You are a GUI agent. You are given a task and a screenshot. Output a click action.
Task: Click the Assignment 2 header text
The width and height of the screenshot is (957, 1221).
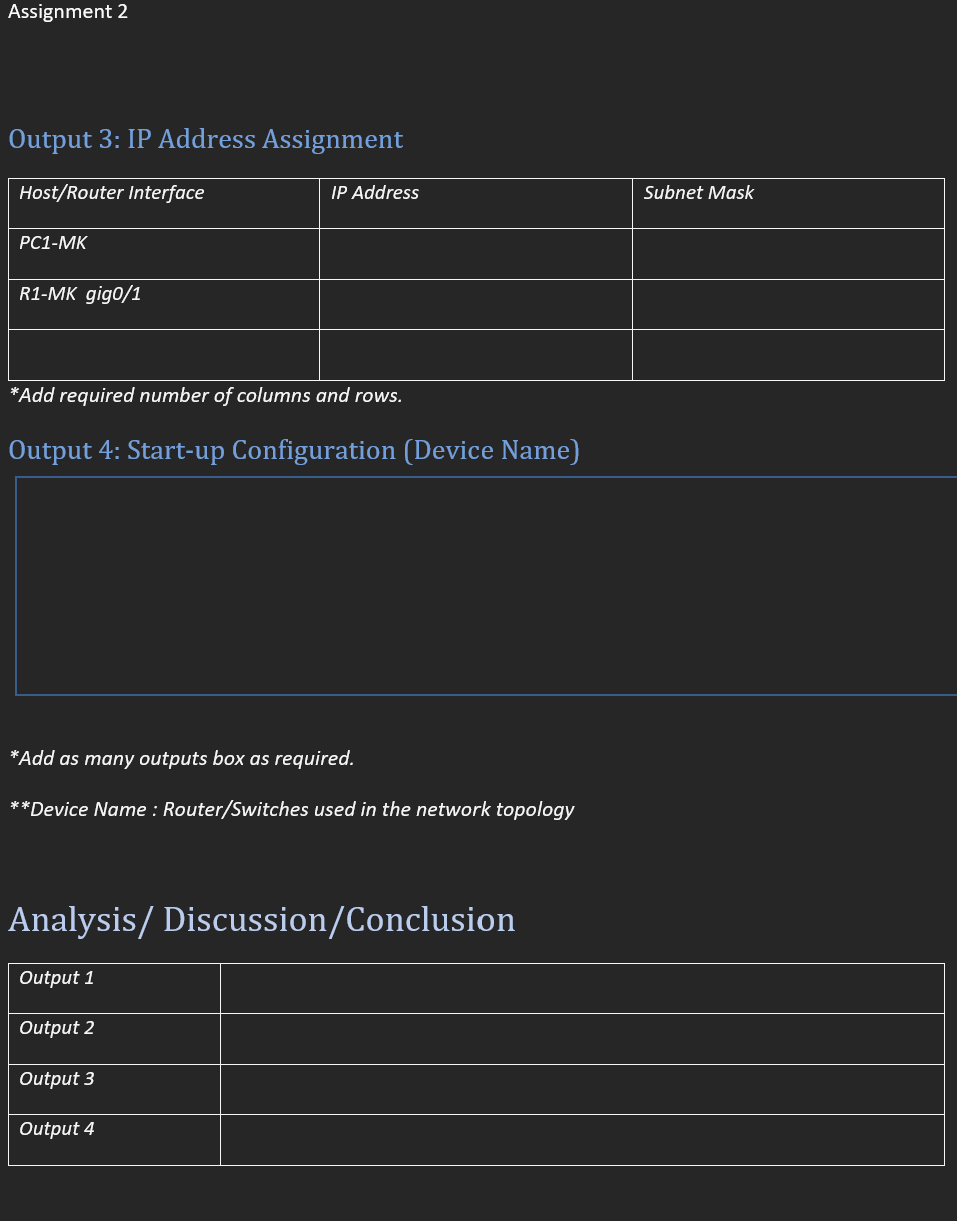click(67, 12)
